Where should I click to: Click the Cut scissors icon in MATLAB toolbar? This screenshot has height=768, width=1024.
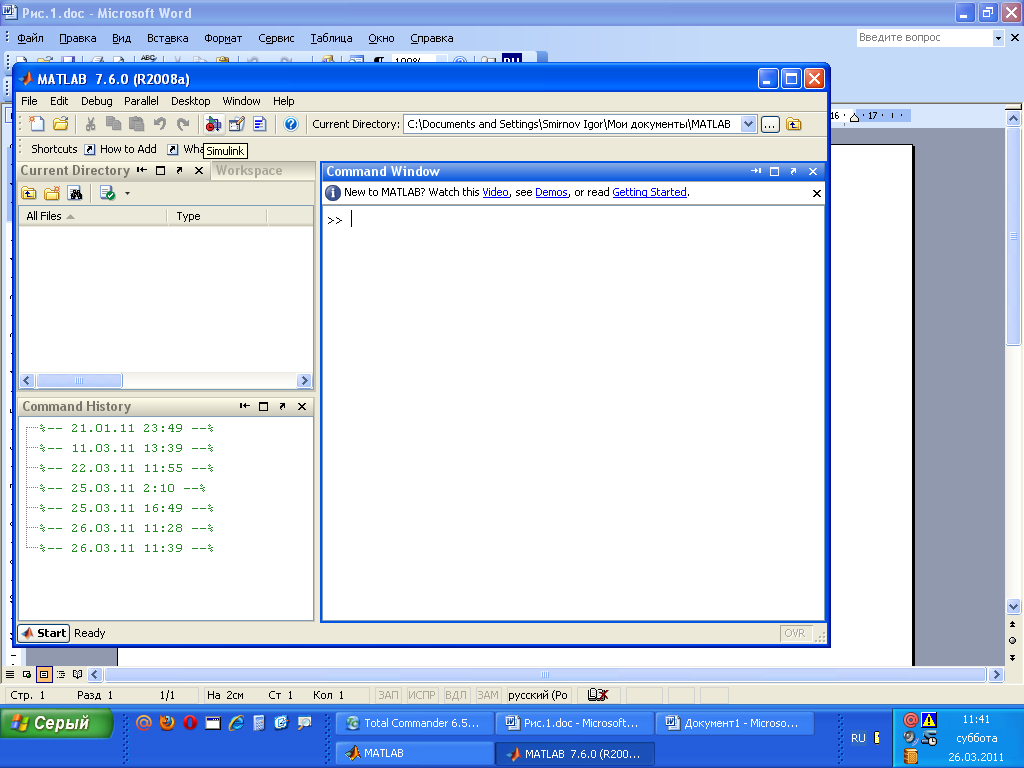tap(91, 124)
